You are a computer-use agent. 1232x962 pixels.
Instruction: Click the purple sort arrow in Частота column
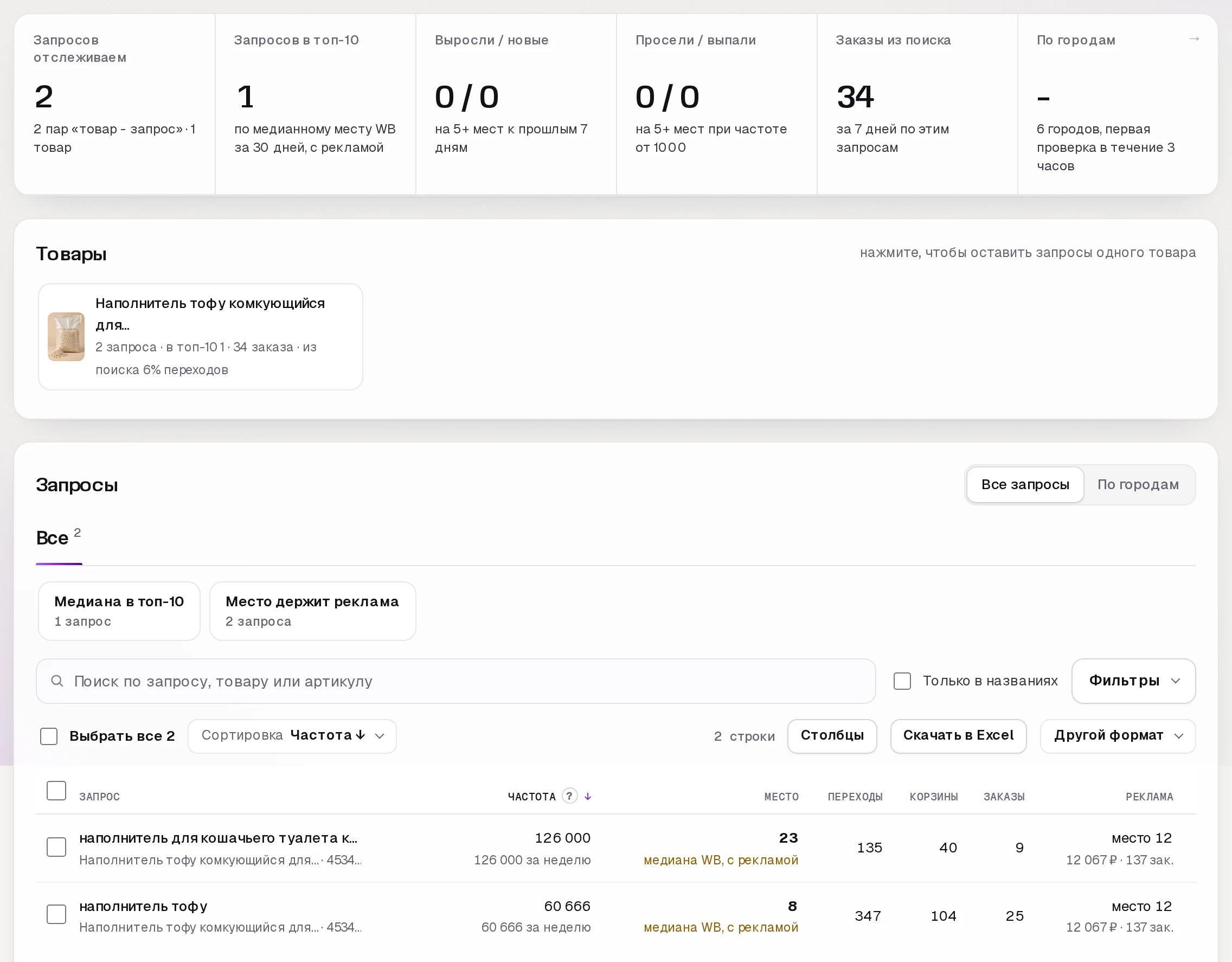588,796
